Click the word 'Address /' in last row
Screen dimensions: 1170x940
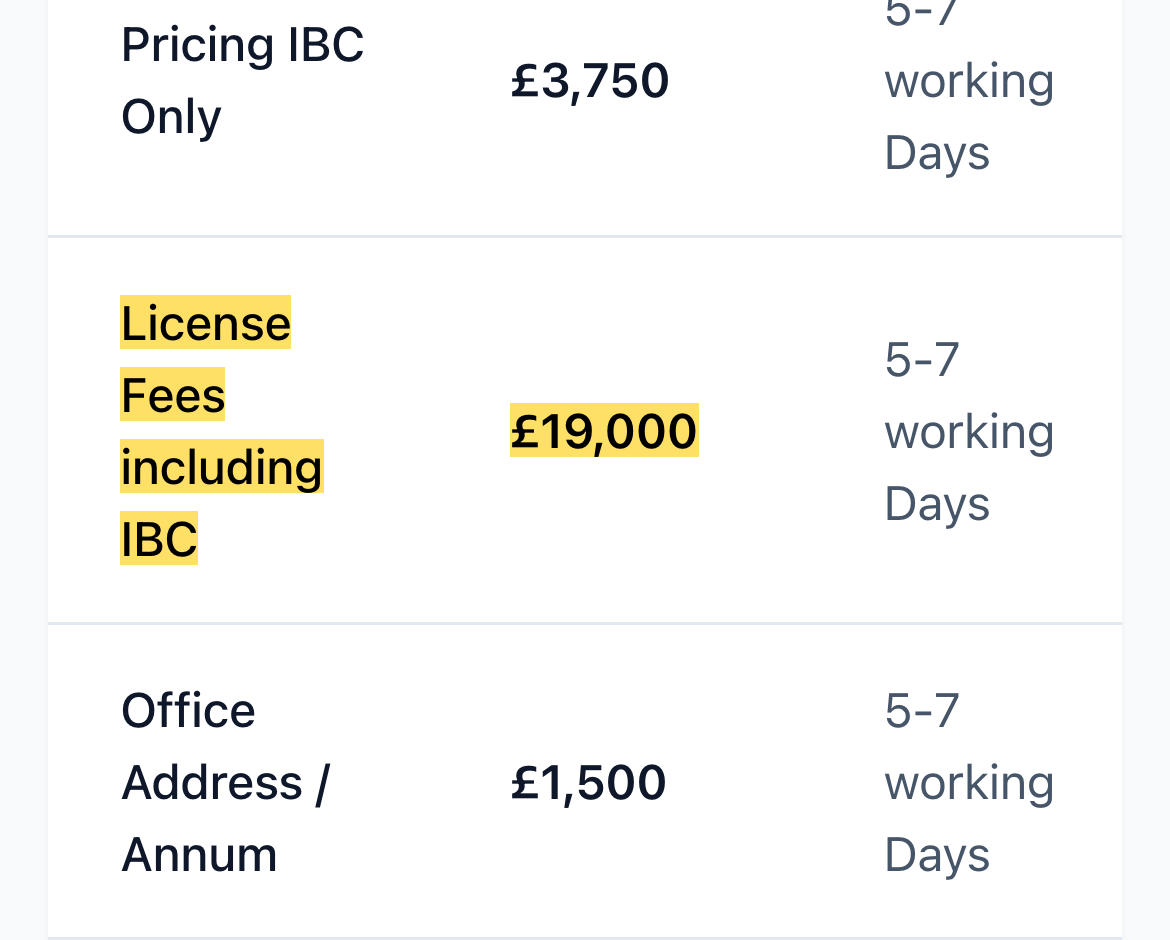(225, 783)
